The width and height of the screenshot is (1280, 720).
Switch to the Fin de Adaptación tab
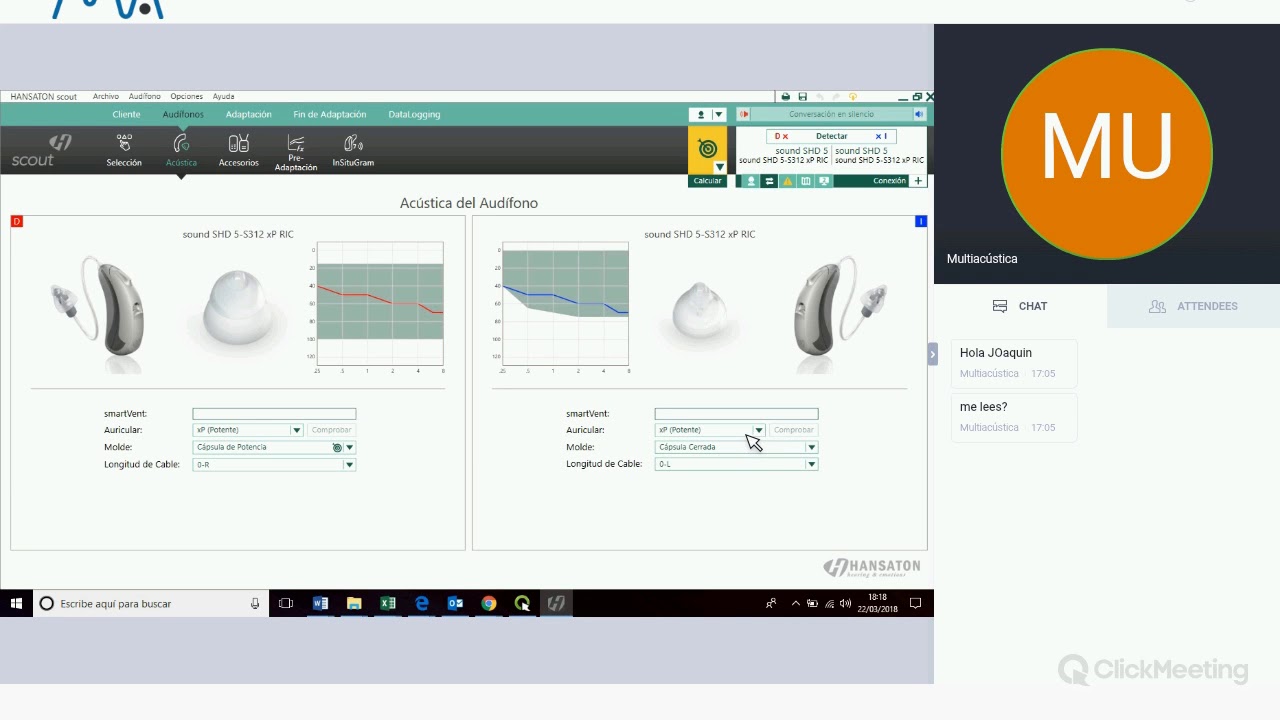click(330, 115)
